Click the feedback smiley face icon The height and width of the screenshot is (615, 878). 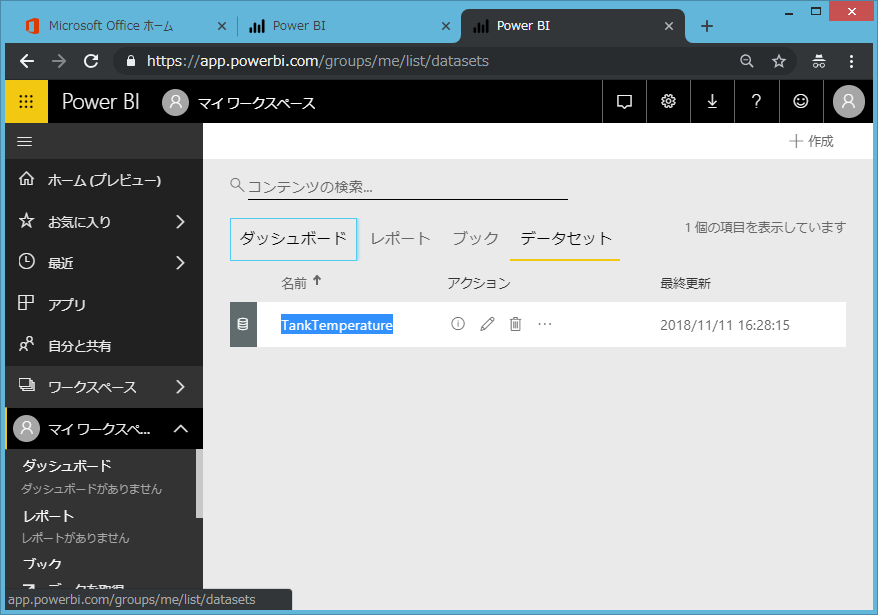(x=801, y=101)
